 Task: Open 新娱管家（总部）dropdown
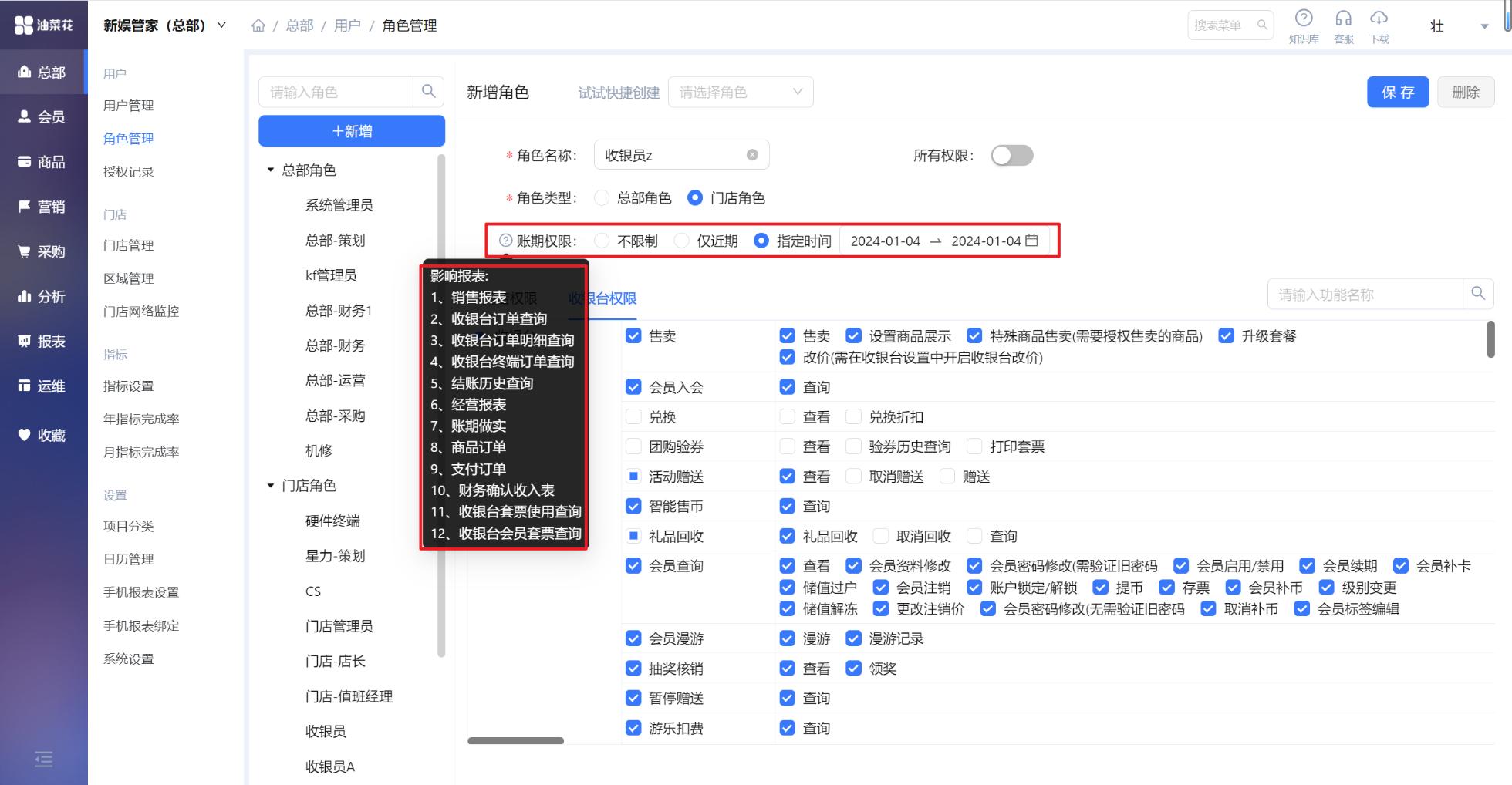click(x=165, y=25)
